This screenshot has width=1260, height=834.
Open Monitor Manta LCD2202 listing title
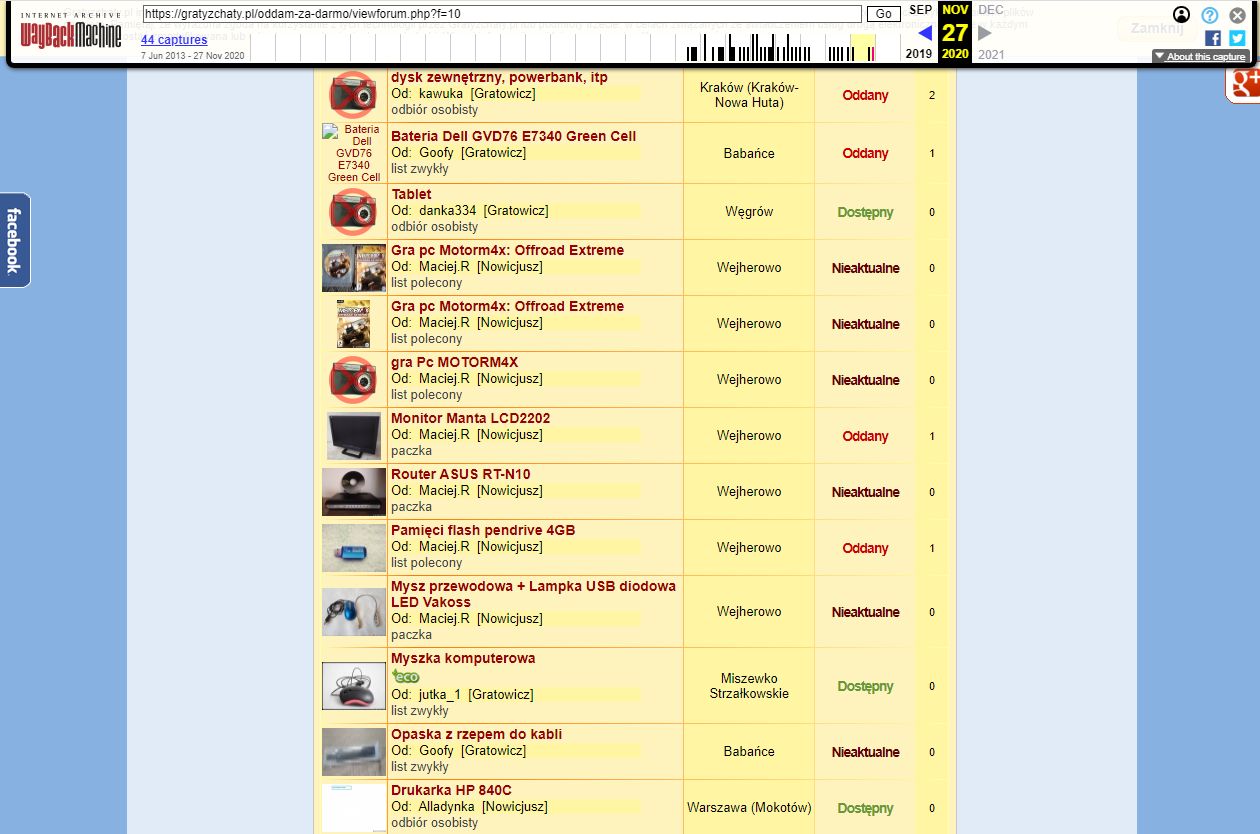pos(470,418)
